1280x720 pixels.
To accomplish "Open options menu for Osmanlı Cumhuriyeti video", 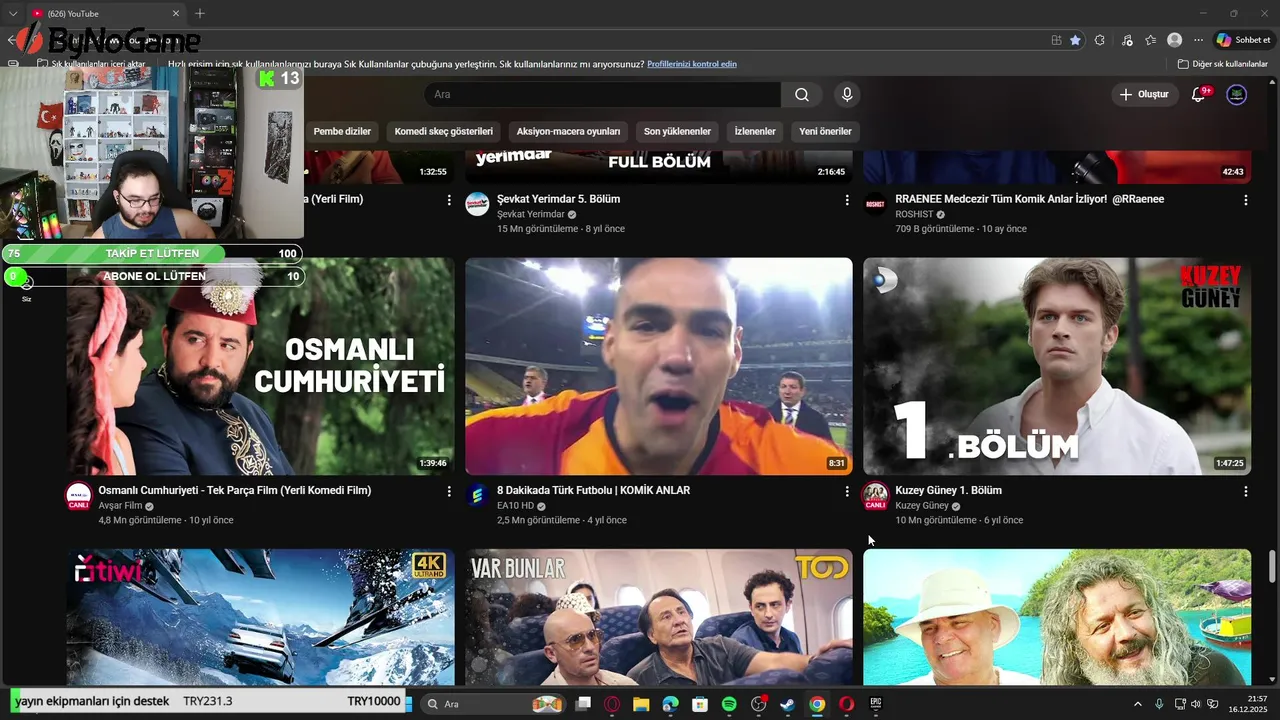I will (449, 491).
